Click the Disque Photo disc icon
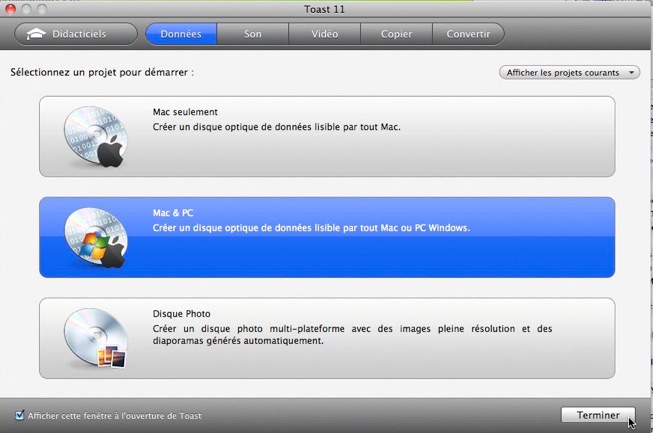This screenshot has height=433, width=653. [x=95, y=338]
